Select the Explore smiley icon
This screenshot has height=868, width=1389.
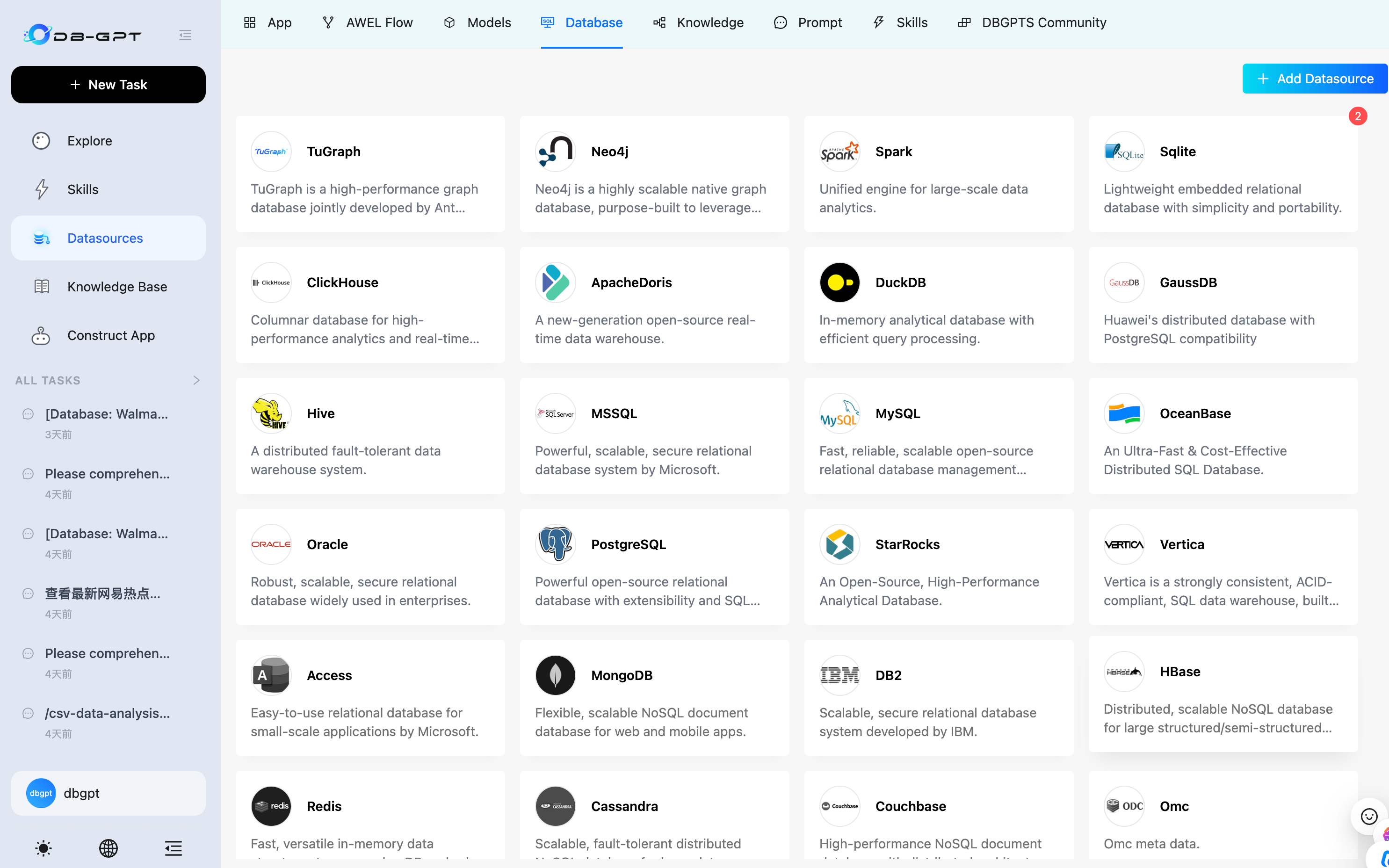[41, 140]
